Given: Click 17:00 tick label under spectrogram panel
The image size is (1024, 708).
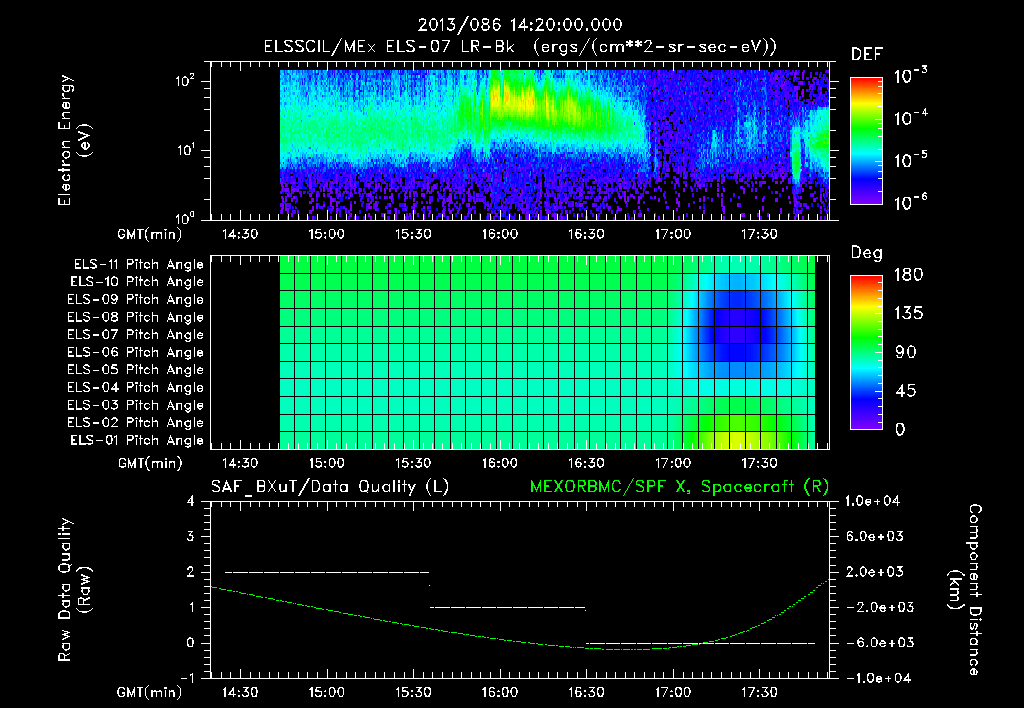Looking at the screenshot, I should tap(673, 234).
